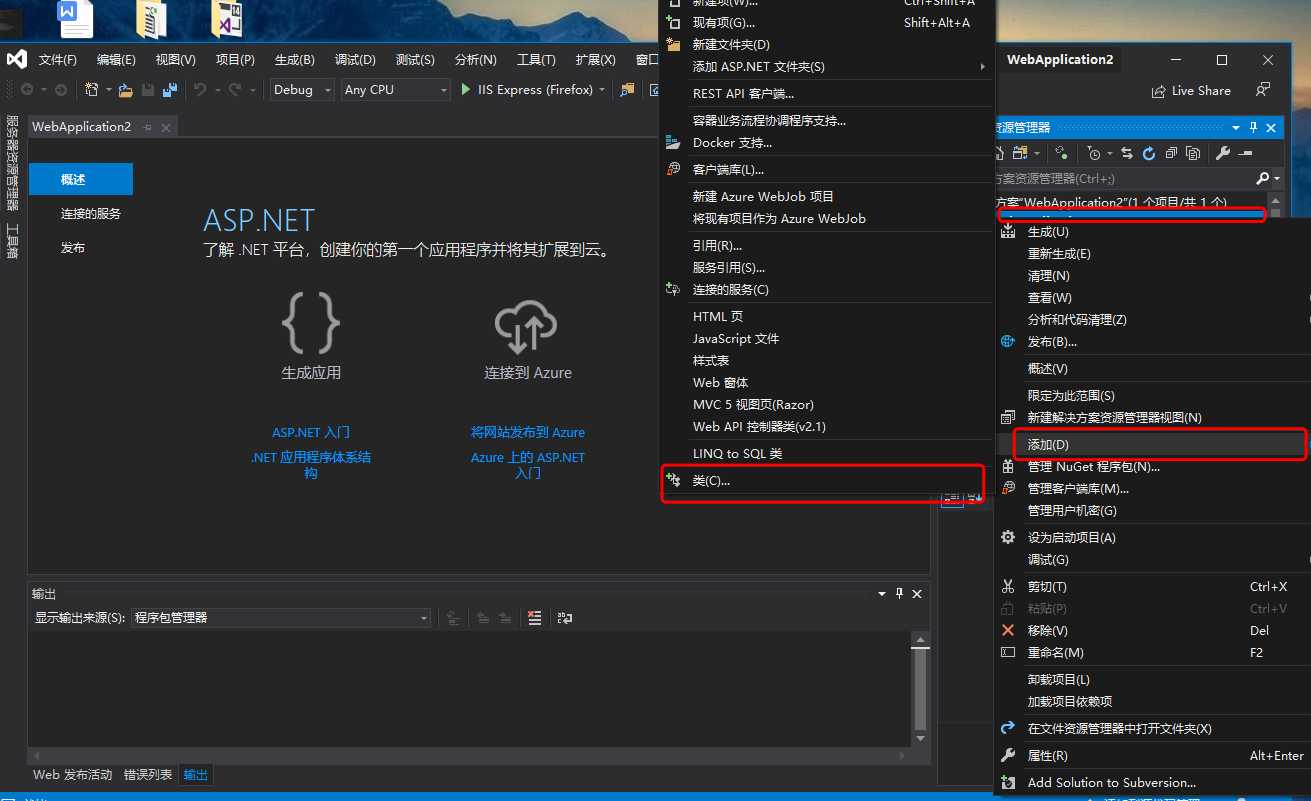Click the Save All icon in toolbar

pos(169,90)
